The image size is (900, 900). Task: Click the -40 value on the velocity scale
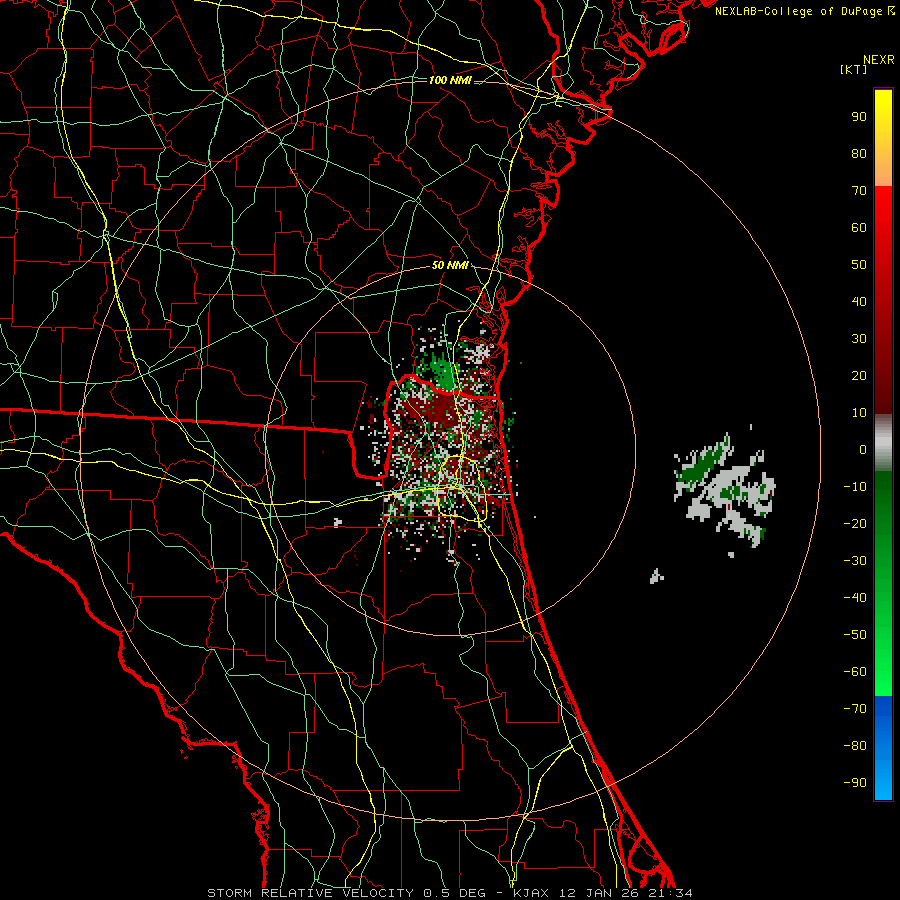point(855,598)
